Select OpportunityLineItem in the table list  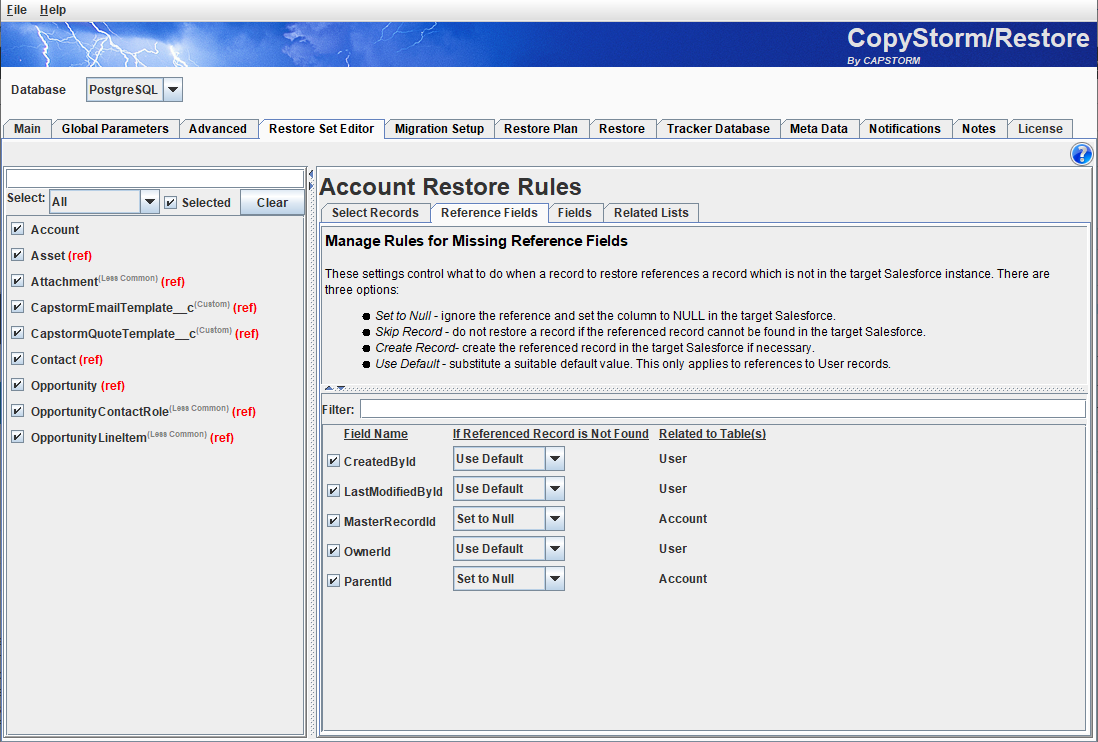click(132, 438)
